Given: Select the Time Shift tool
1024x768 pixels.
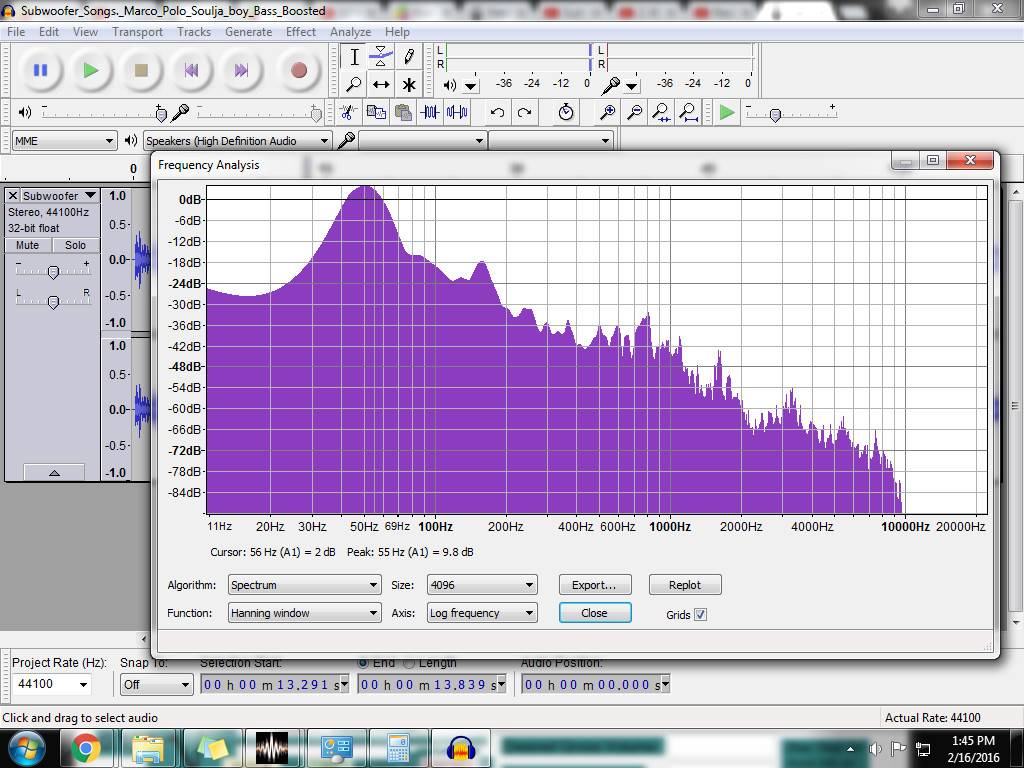Looking at the screenshot, I should click(x=381, y=85).
